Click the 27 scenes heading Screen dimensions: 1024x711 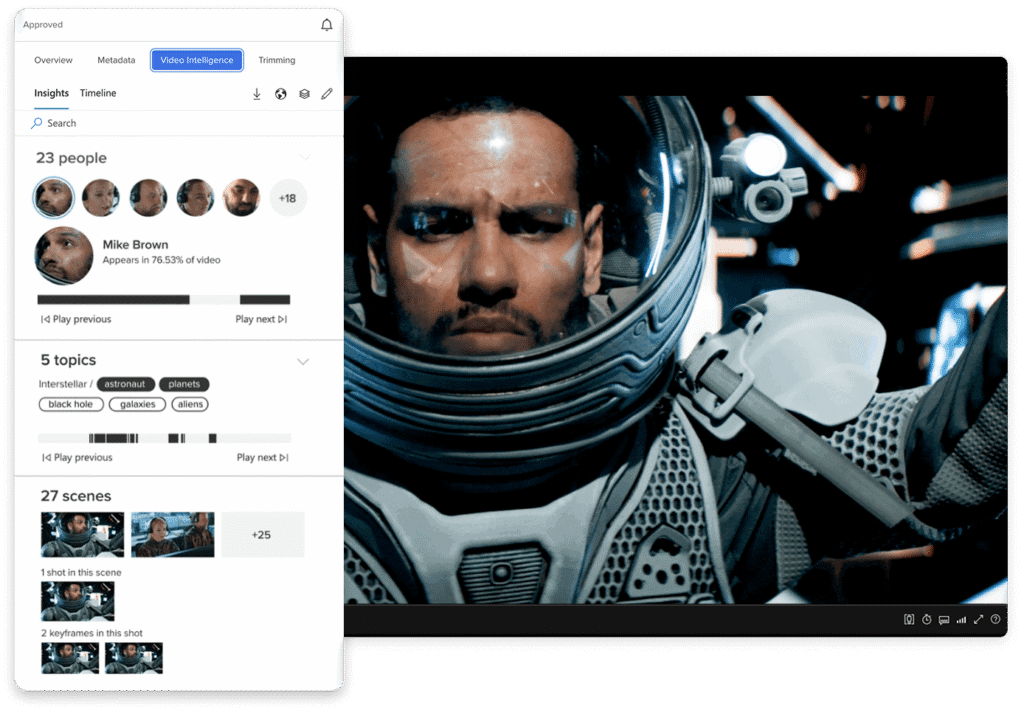tap(76, 496)
